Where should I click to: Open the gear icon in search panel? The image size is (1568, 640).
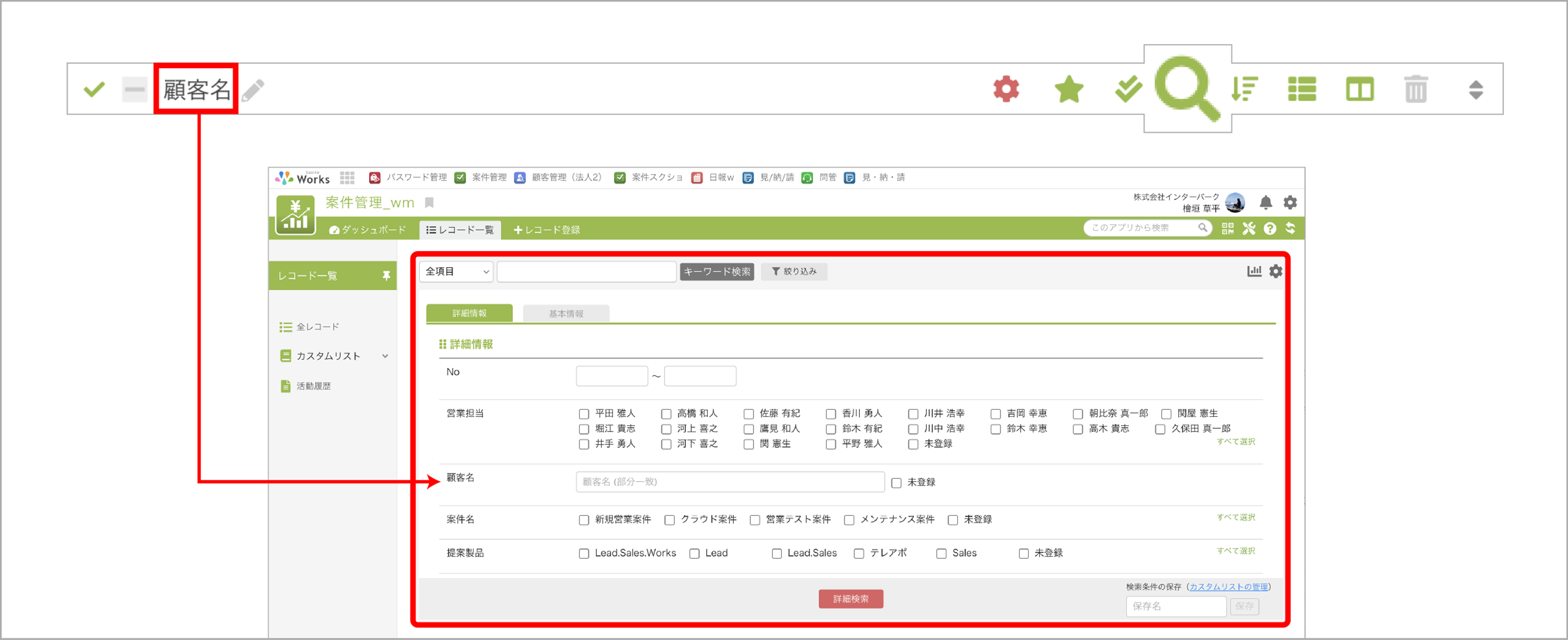coord(1276,271)
